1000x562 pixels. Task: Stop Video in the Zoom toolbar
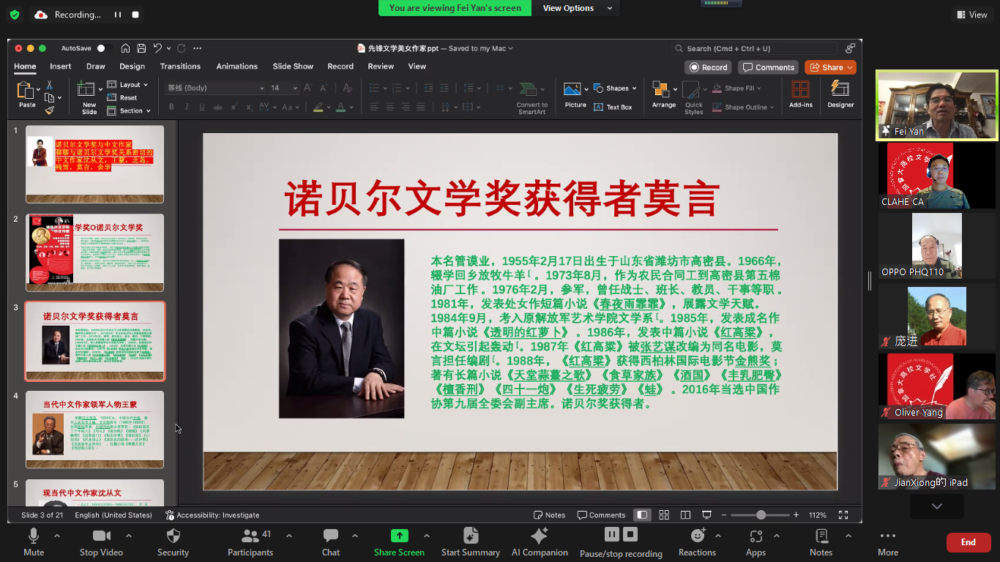(101, 536)
